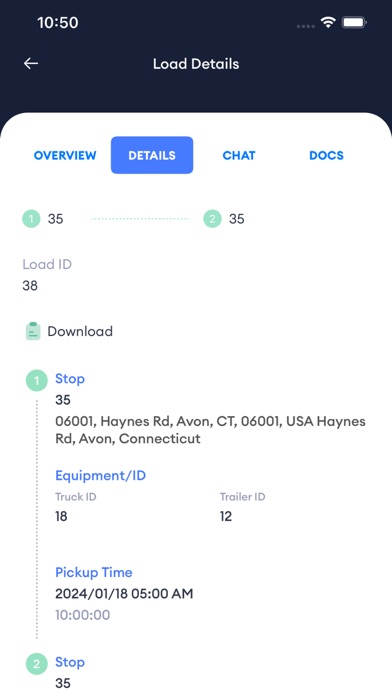
Task: Tap the Haynes Rd Avon address text
Action: point(210,430)
